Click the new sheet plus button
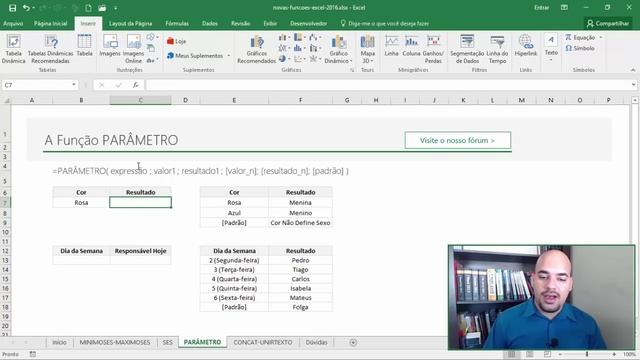The width and height of the screenshot is (640, 360). [x=353, y=342]
